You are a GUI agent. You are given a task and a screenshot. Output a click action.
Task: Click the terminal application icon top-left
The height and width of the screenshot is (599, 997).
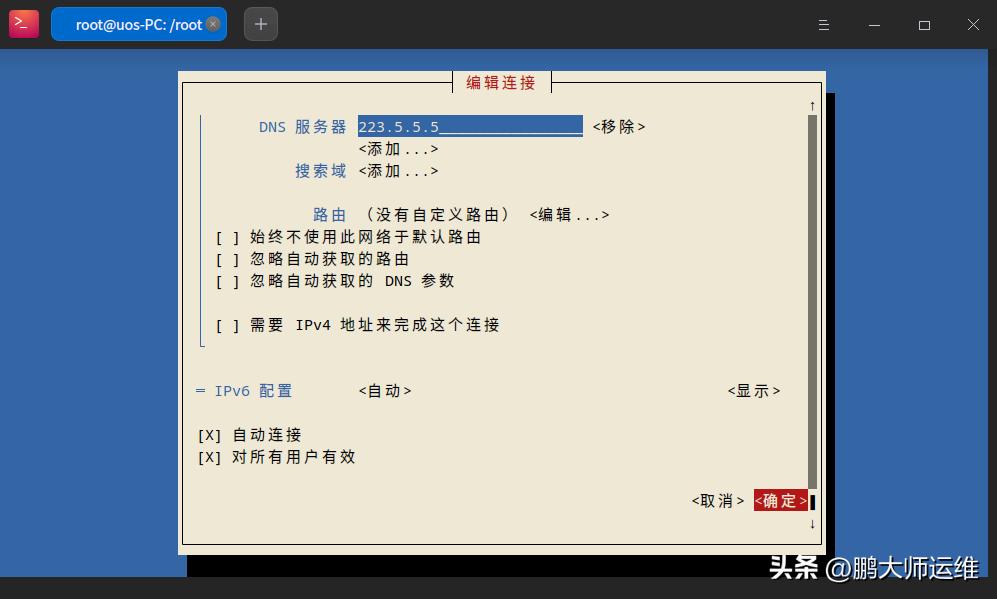coord(23,23)
